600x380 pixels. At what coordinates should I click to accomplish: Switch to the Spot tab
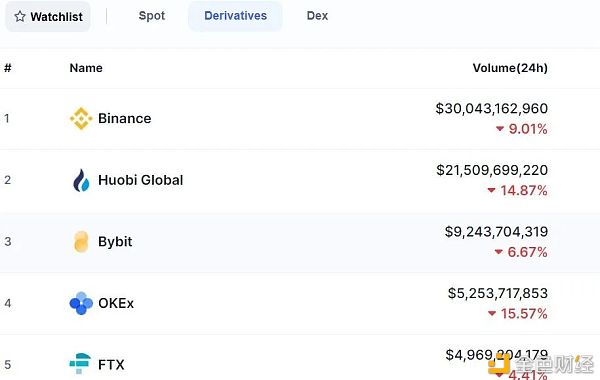click(x=152, y=16)
